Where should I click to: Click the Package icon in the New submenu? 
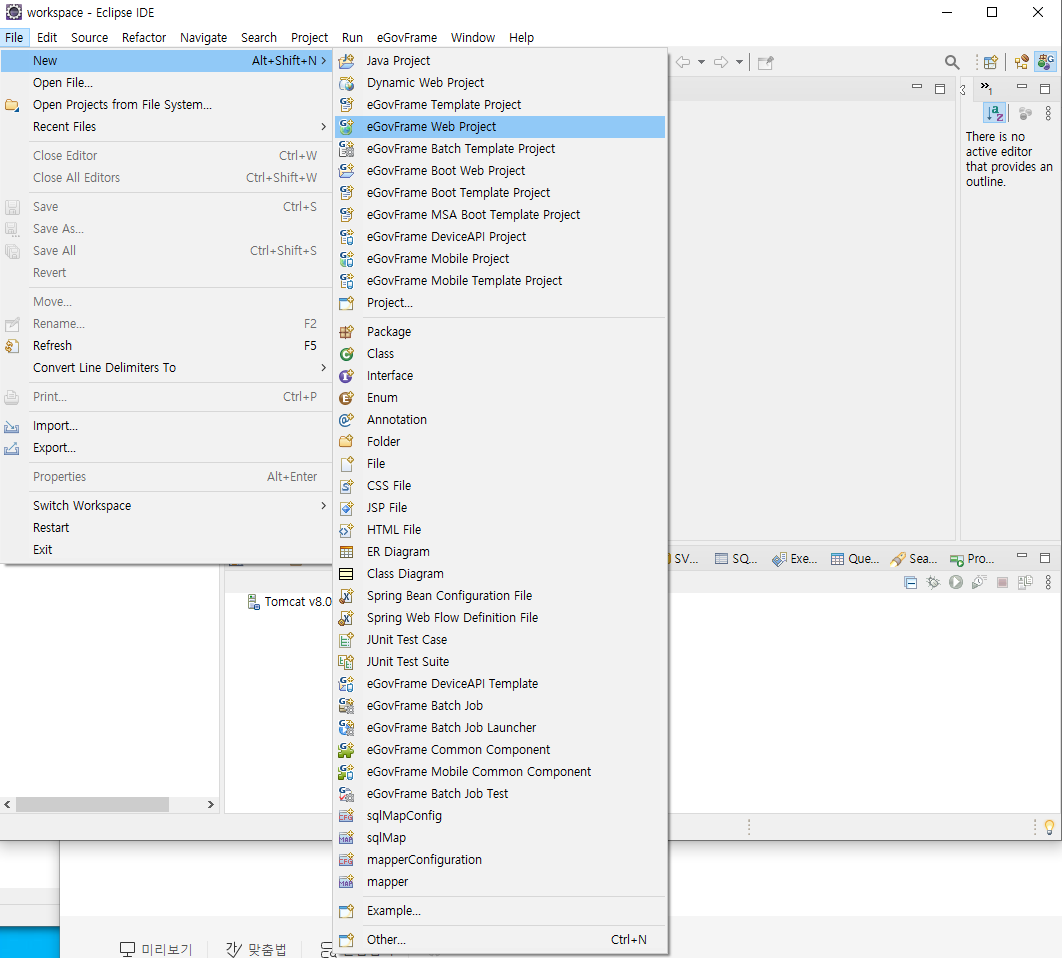(x=346, y=332)
